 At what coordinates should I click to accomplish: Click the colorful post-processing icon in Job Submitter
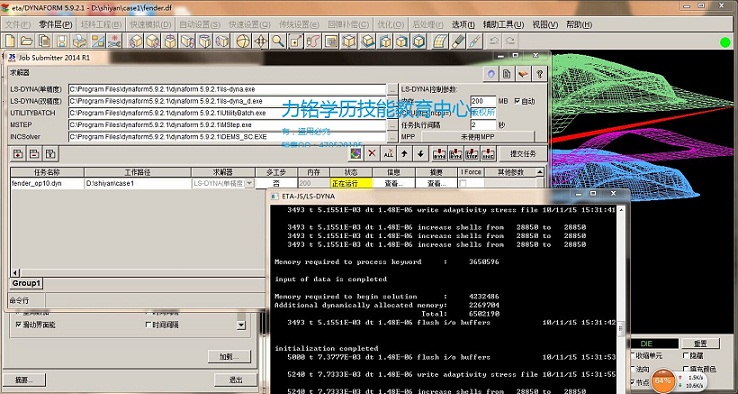pyautogui.click(x=356, y=153)
